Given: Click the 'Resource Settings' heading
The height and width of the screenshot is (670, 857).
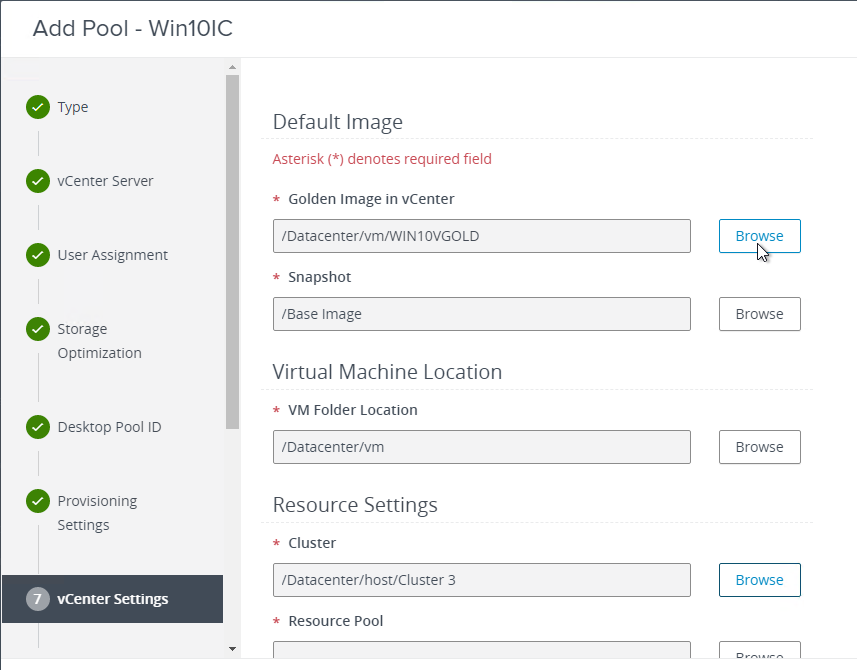Looking at the screenshot, I should click(x=355, y=505).
